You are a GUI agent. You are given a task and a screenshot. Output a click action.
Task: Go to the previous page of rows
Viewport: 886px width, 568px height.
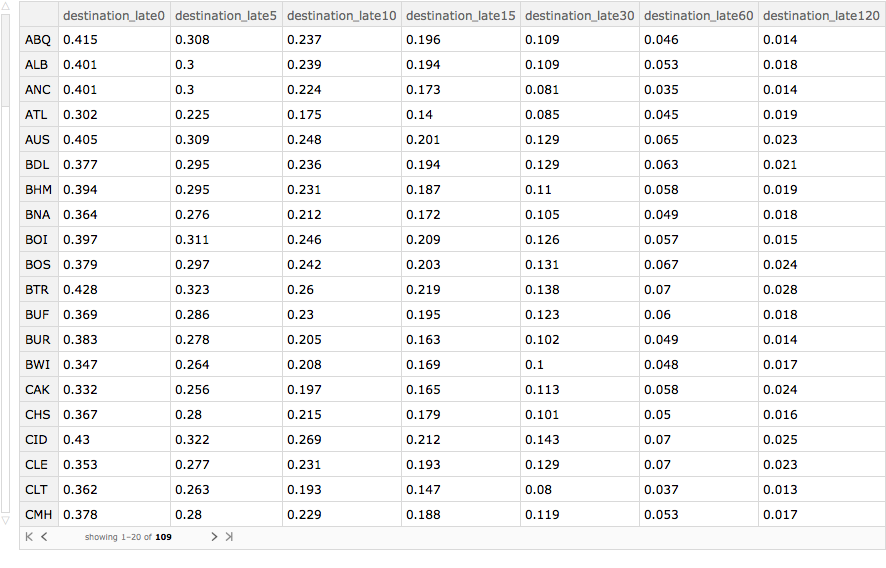point(44,537)
